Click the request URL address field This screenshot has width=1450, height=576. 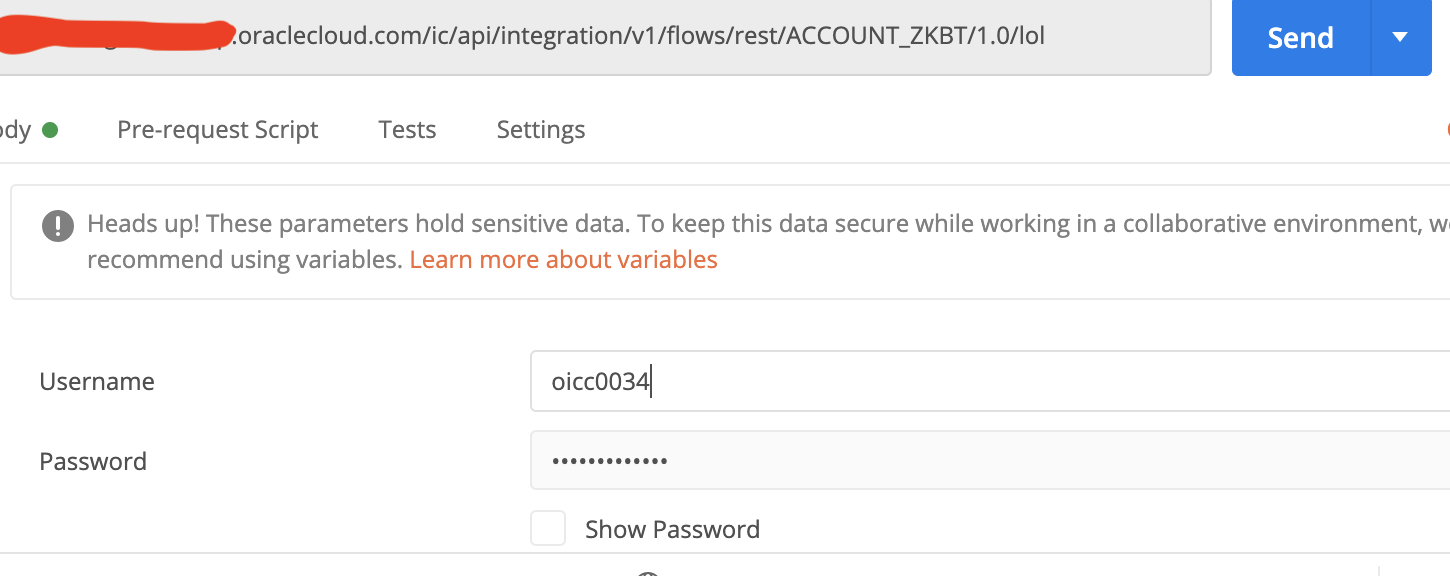(1120, 37)
